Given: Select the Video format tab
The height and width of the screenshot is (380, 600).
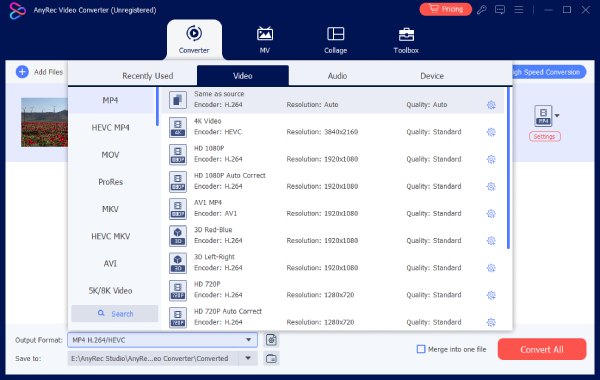Looking at the screenshot, I should (243, 76).
